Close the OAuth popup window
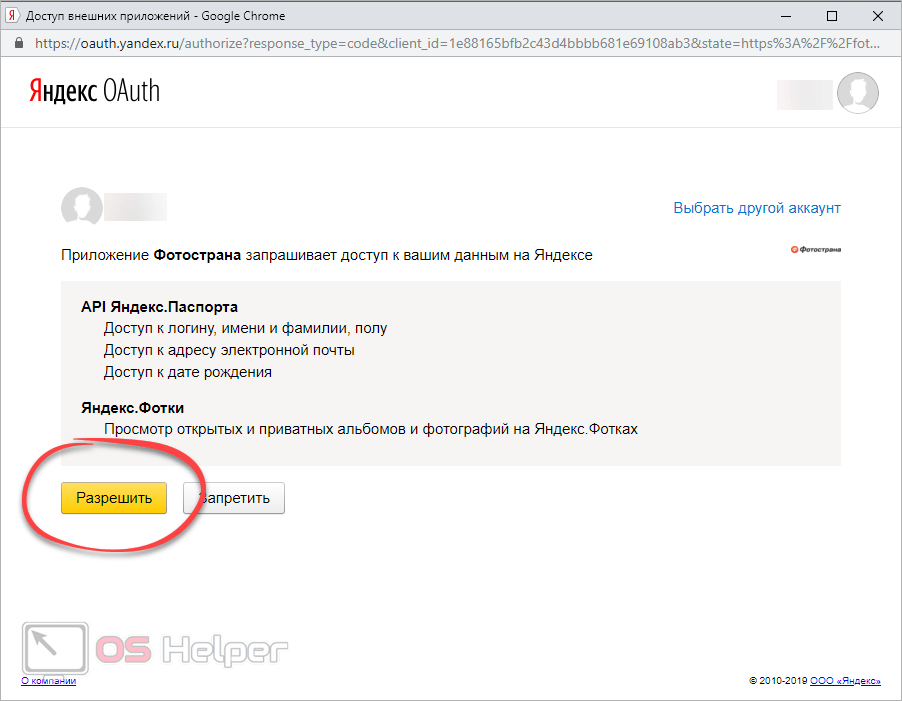The height and width of the screenshot is (701, 902). [878, 16]
